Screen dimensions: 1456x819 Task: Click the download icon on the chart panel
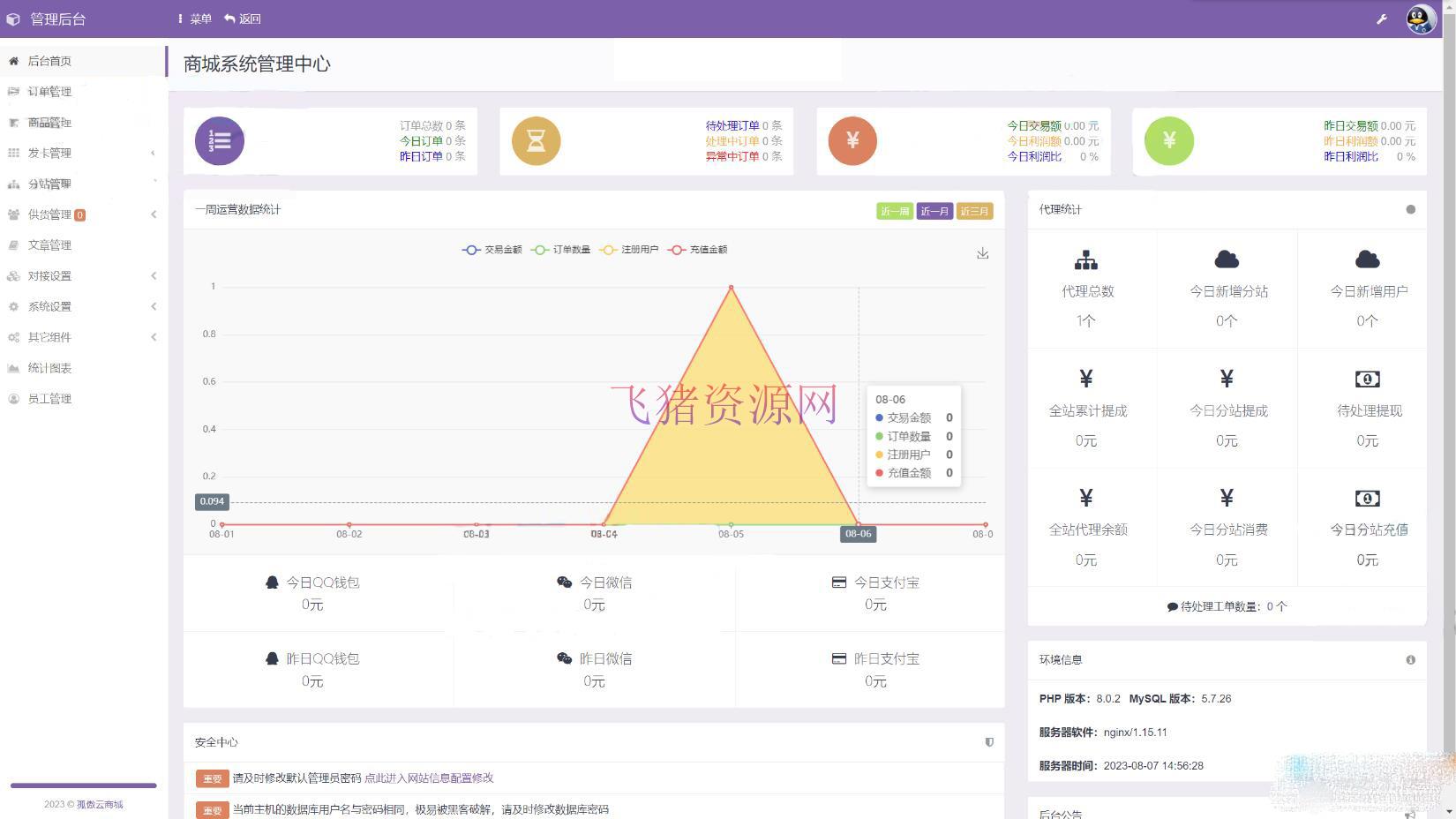982,253
